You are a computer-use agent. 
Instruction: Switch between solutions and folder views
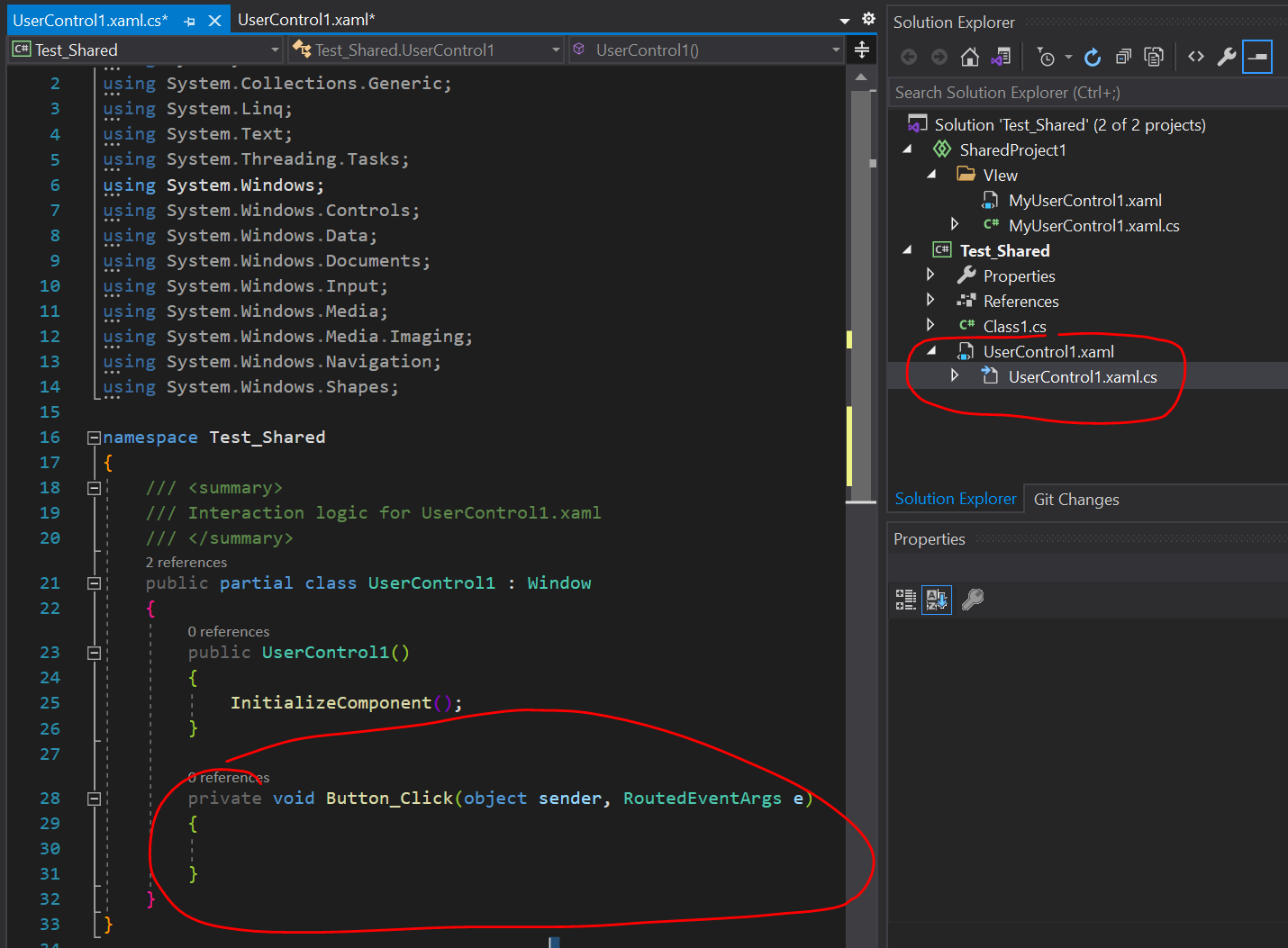point(1001,58)
